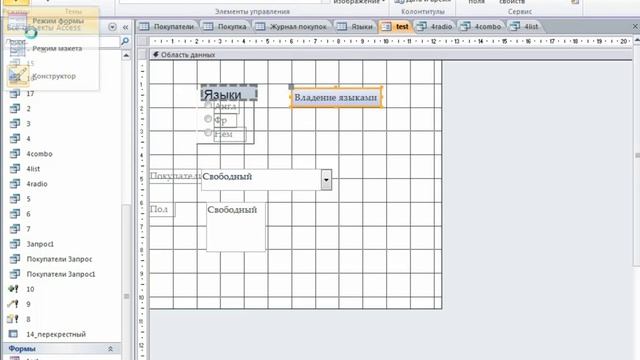
Task: Open the Свободный combo box dropdown arrow
Action: click(x=326, y=180)
